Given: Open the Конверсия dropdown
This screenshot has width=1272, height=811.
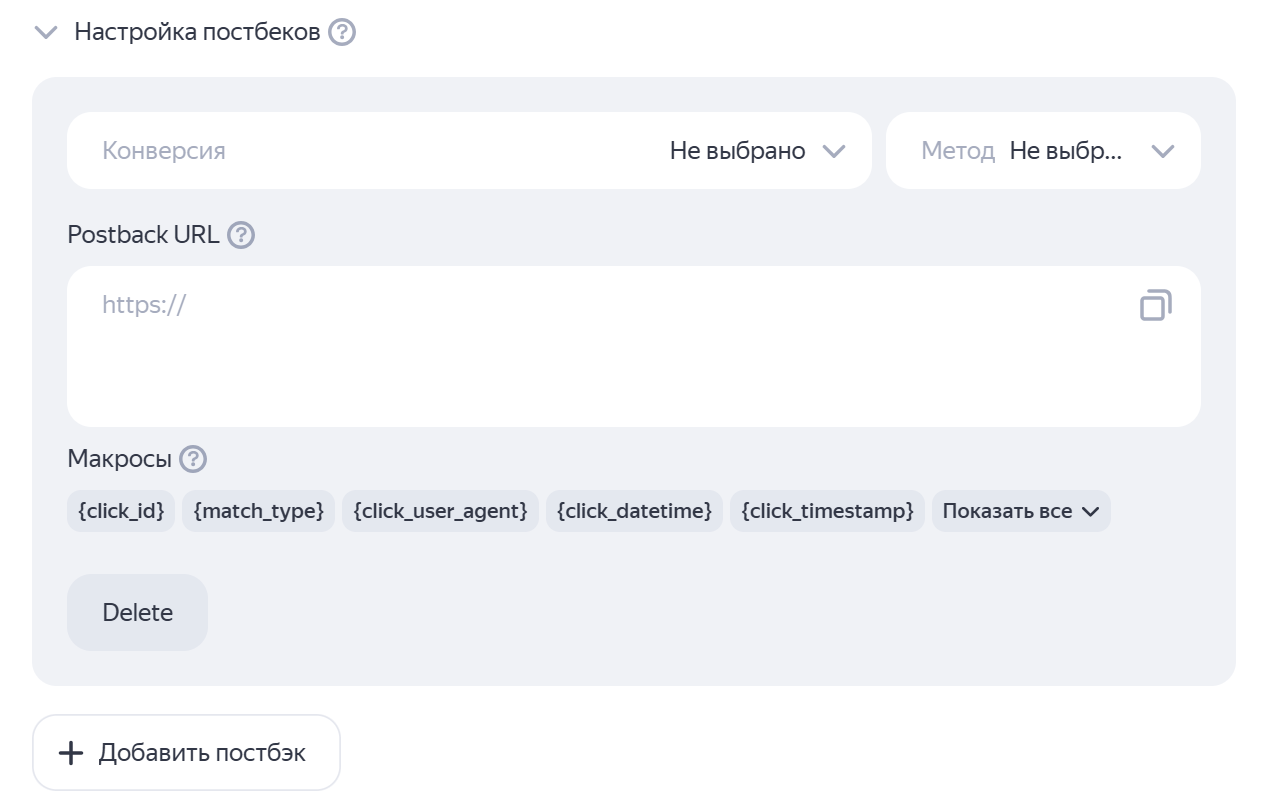Looking at the screenshot, I should pos(468,151).
